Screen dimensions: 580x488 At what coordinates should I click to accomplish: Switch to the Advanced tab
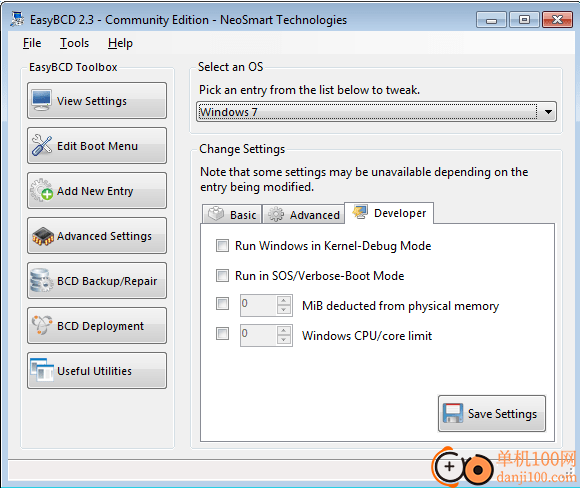303,215
